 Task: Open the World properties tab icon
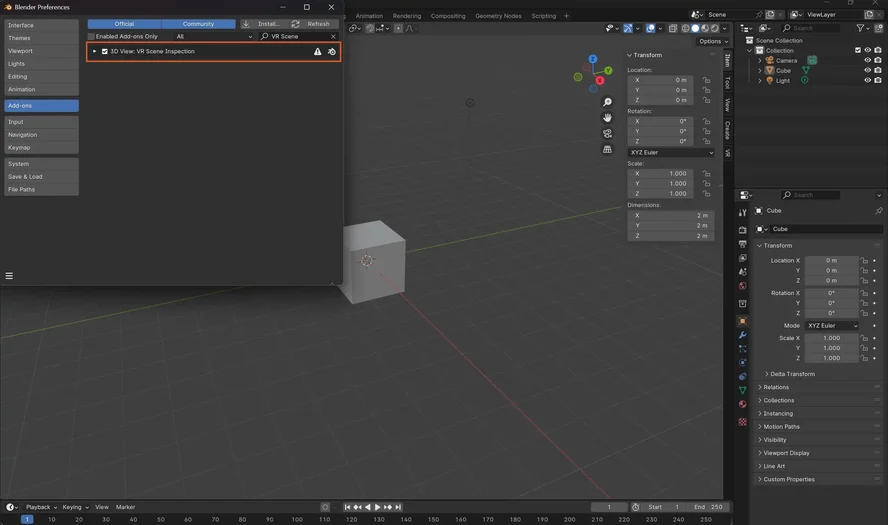[x=742, y=286]
